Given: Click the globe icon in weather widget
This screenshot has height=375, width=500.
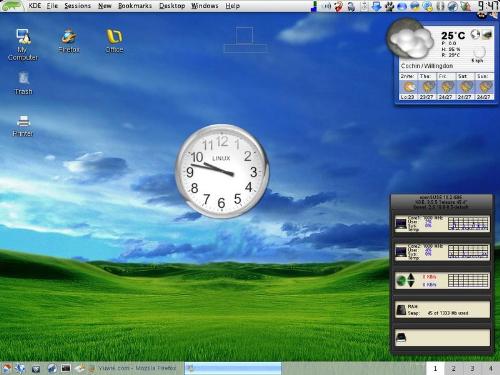Looking at the screenshot, I should [x=475, y=34].
